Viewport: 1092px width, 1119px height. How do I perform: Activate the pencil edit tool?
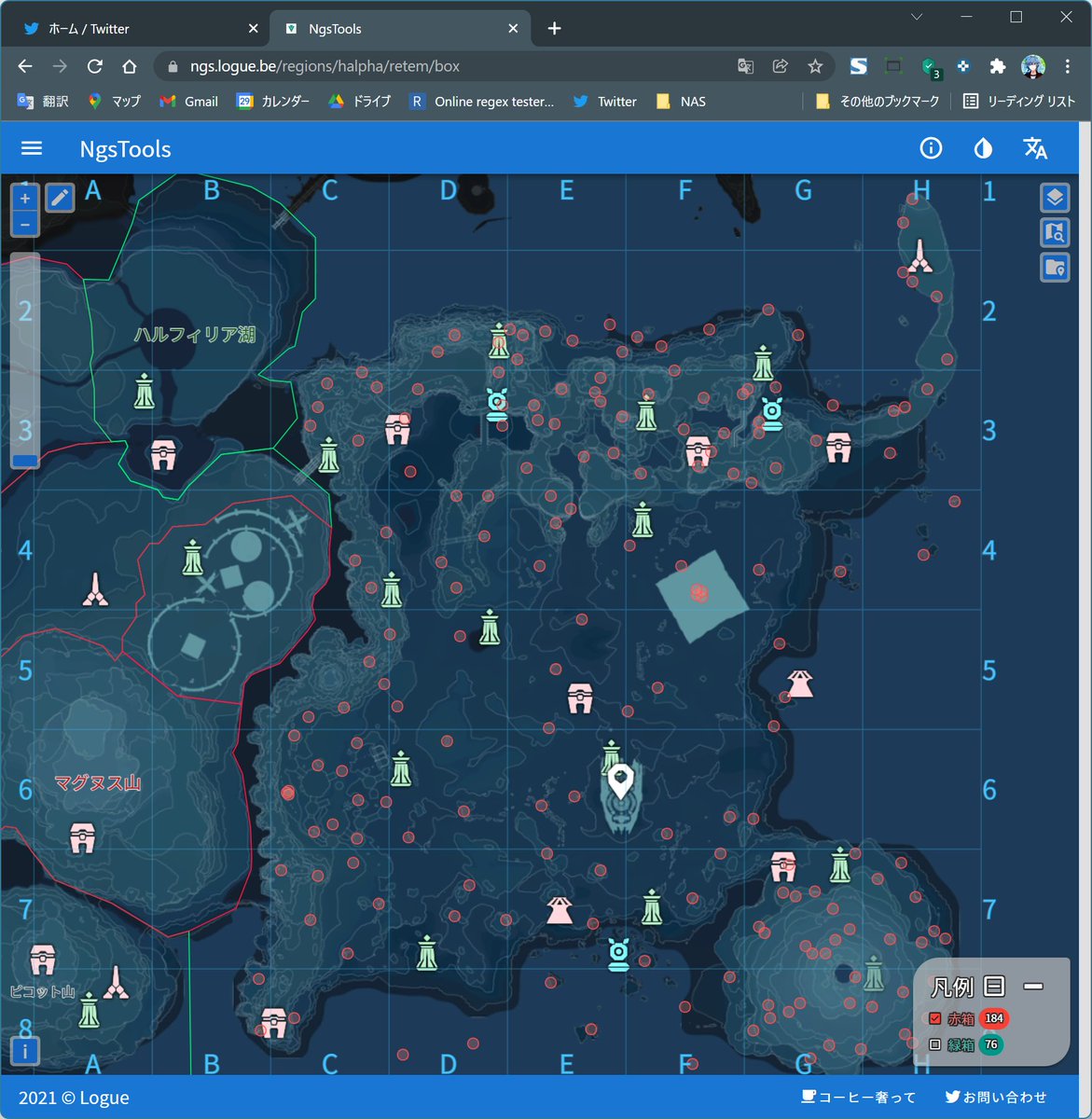[x=60, y=198]
